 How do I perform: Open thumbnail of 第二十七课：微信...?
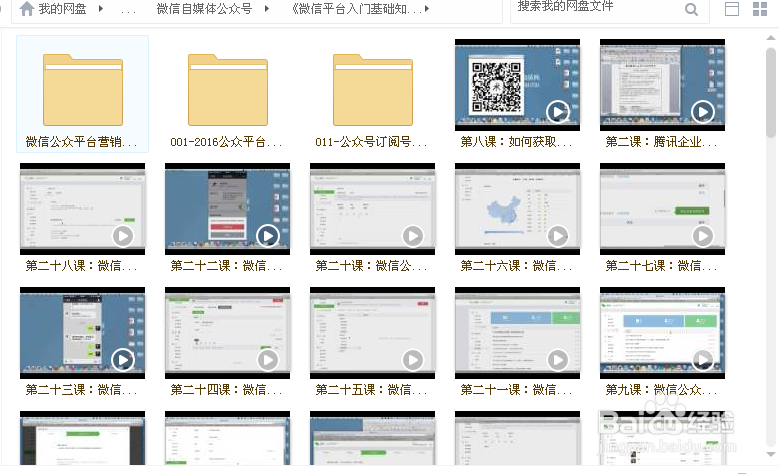point(662,209)
